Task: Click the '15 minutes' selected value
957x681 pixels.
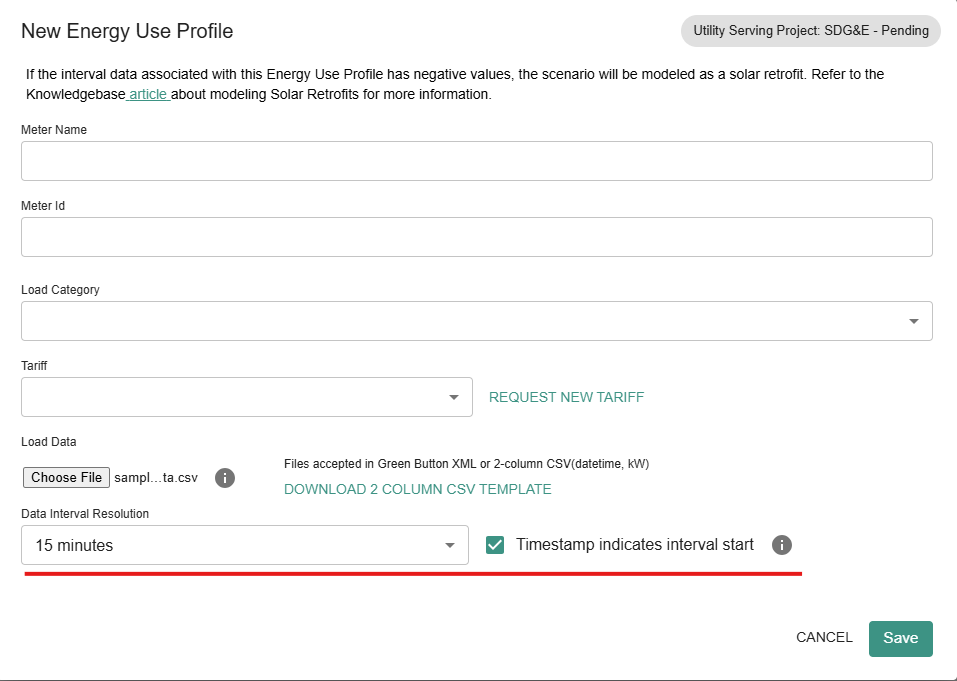Action: [x=75, y=545]
